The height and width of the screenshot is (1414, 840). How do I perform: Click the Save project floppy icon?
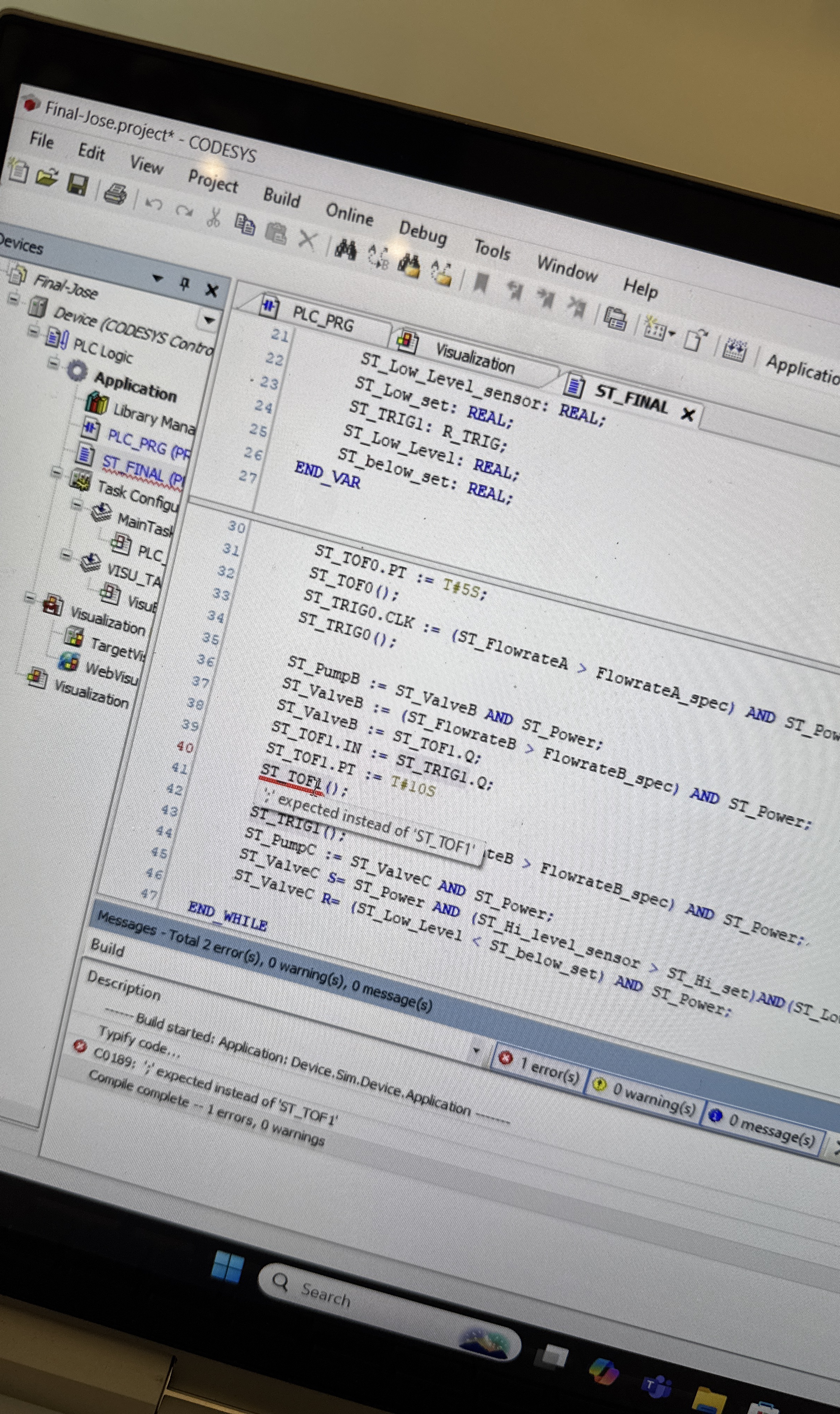(x=77, y=185)
